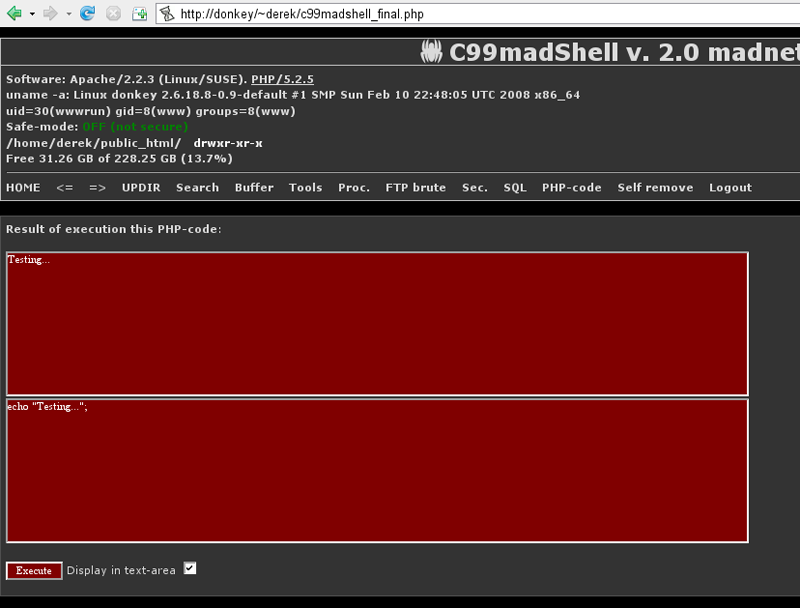Click the browser Back arrow icon
Viewport: 800px width, 608px height.
point(14,13)
